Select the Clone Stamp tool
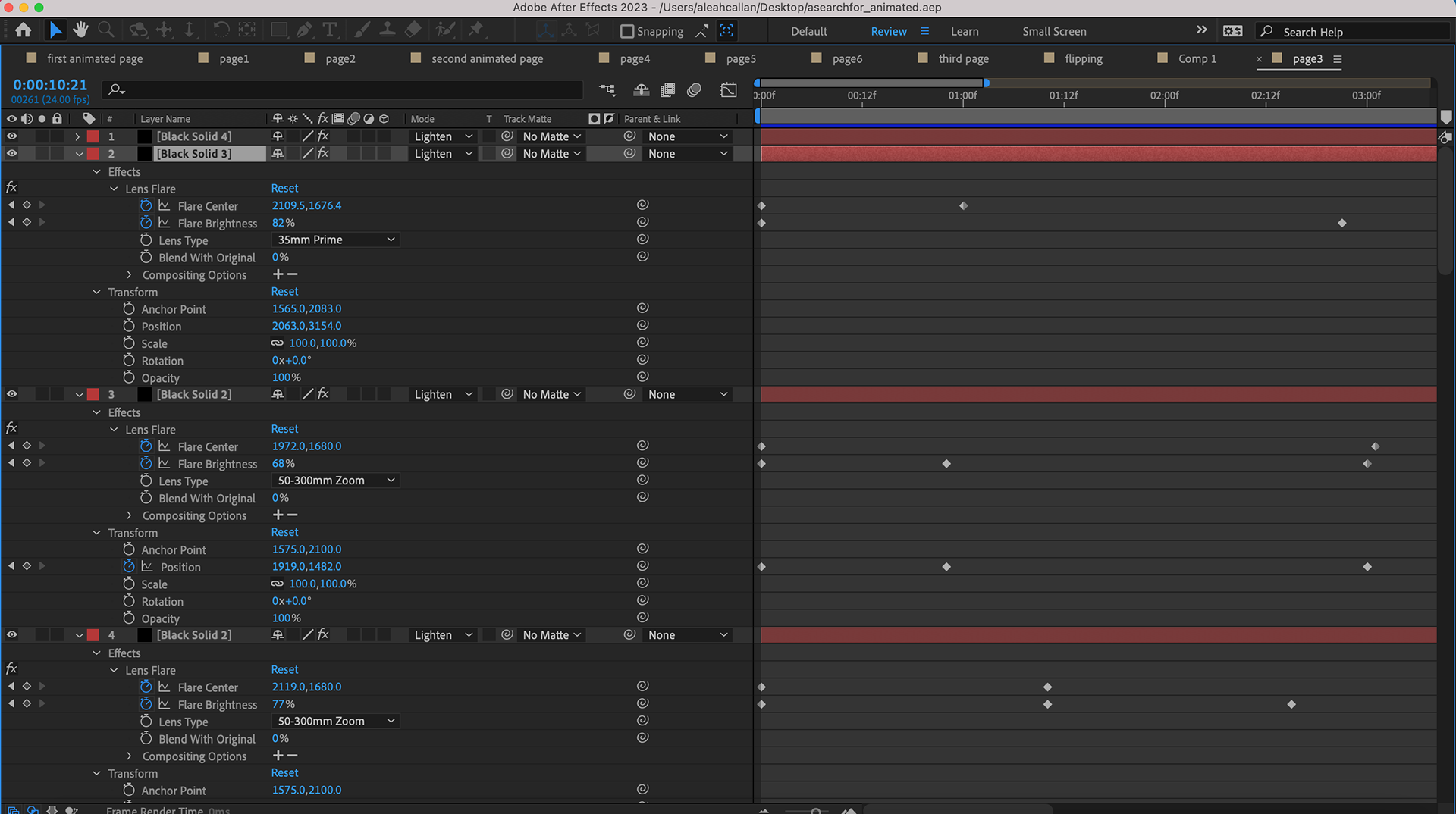The width and height of the screenshot is (1456, 814). click(388, 30)
